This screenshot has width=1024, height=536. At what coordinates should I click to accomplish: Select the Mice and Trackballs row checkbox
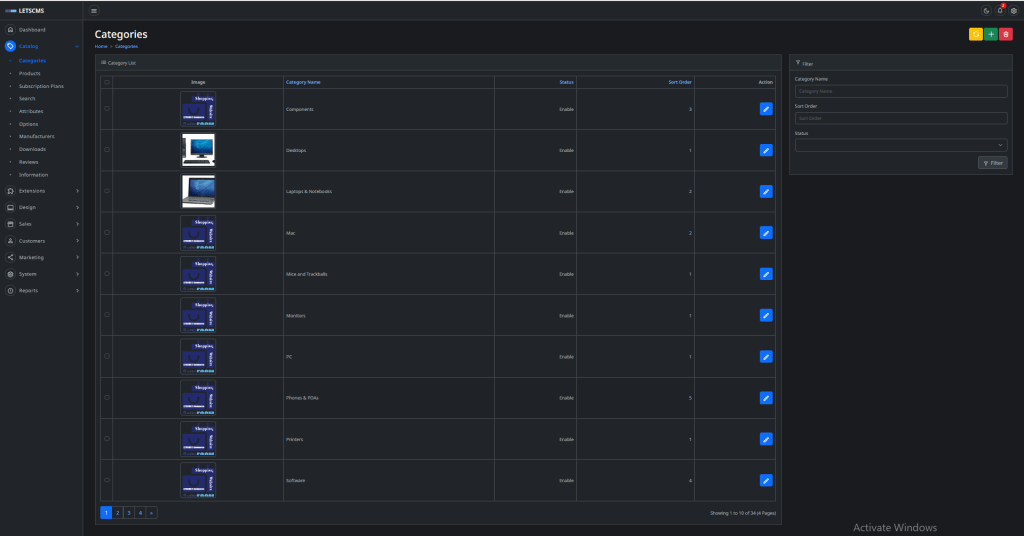107,274
